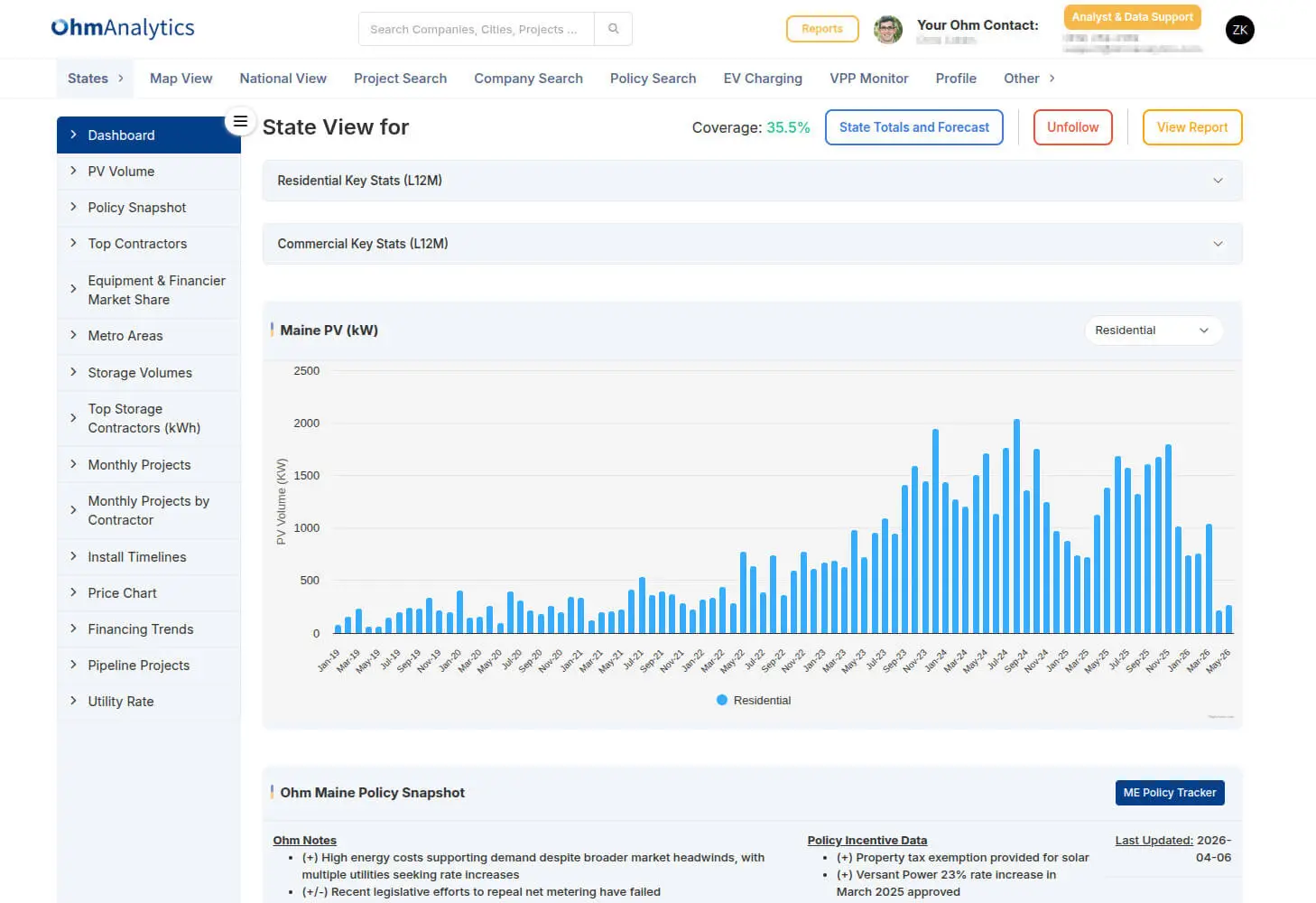The width and height of the screenshot is (1316, 903).
Task: Click the chevron next to Other
Action: pos(1052,79)
